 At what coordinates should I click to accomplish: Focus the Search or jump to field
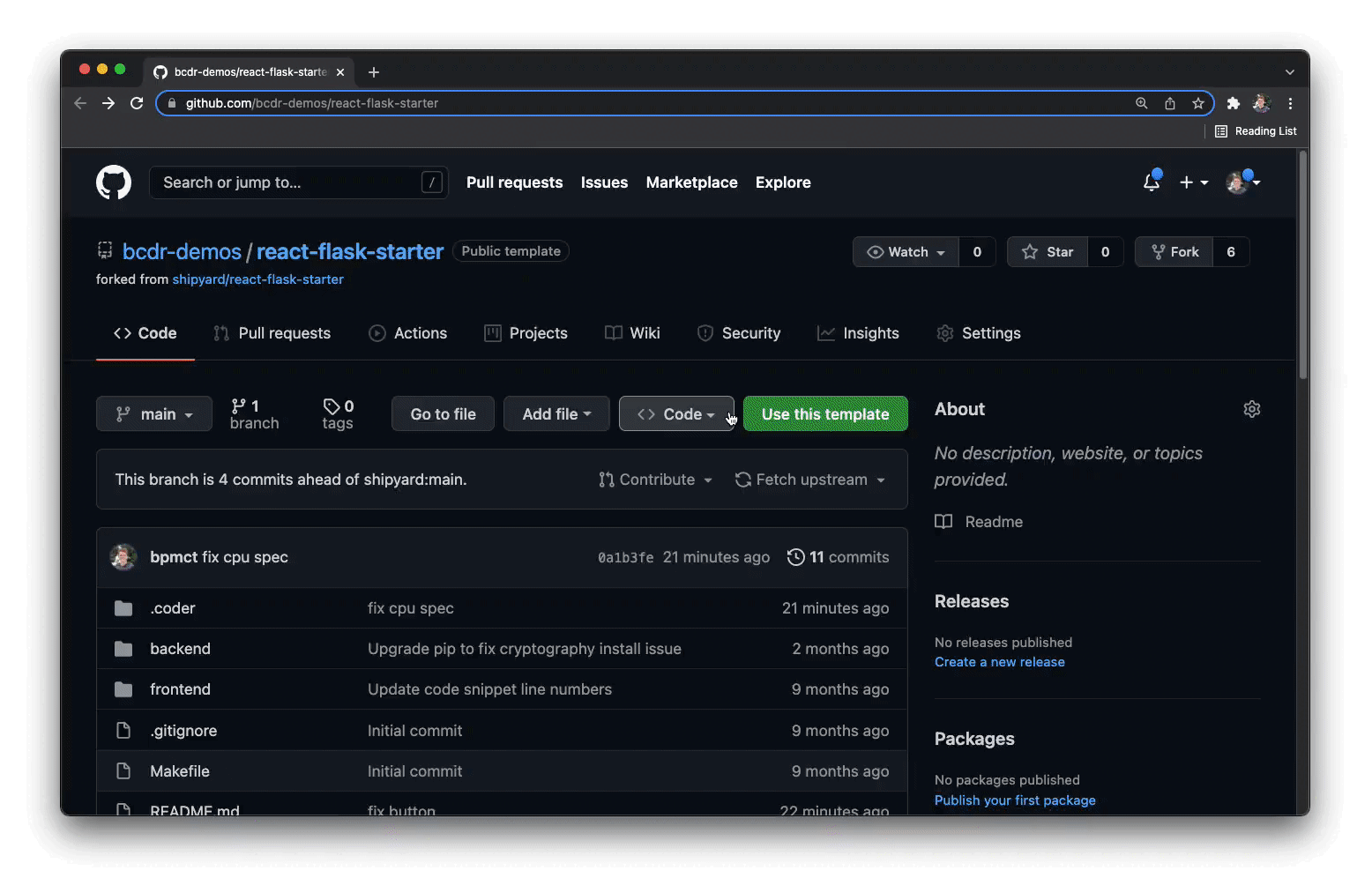[x=299, y=182]
